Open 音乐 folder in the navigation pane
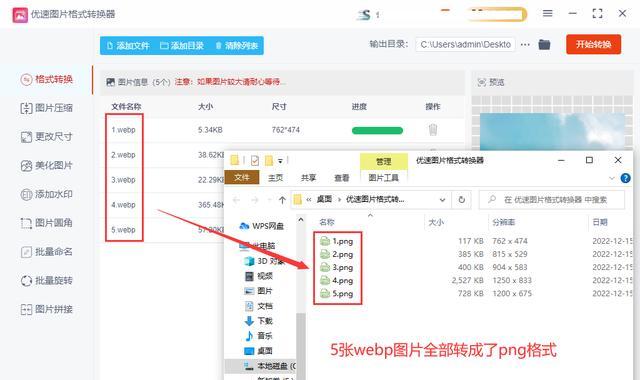This screenshot has height=380, width=640. pos(259,336)
